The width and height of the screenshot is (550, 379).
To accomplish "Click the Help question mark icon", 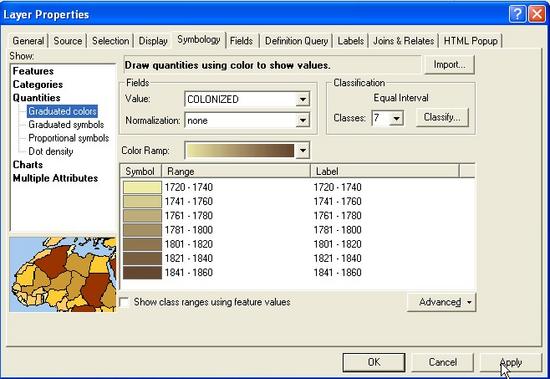I will pos(517,14).
